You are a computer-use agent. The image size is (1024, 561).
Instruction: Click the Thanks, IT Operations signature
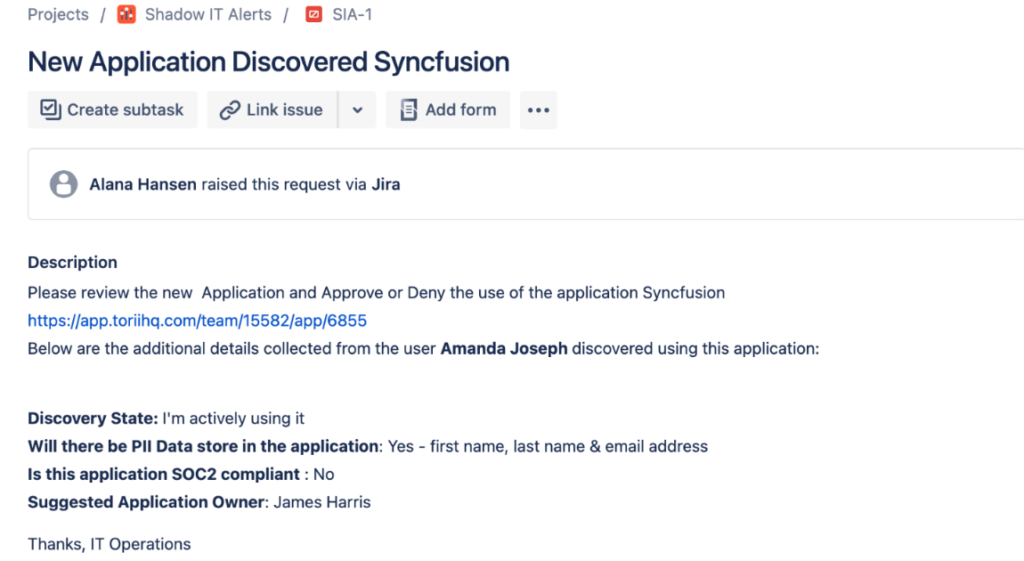(x=109, y=545)
